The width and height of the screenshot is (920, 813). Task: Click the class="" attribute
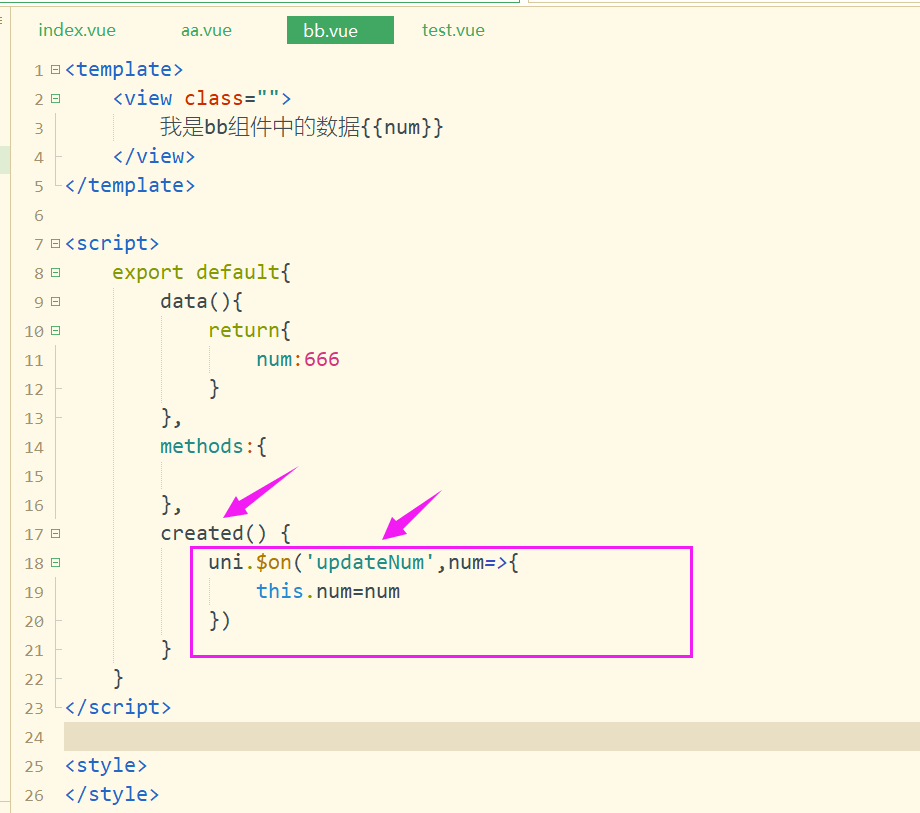[x=232, y=98]
